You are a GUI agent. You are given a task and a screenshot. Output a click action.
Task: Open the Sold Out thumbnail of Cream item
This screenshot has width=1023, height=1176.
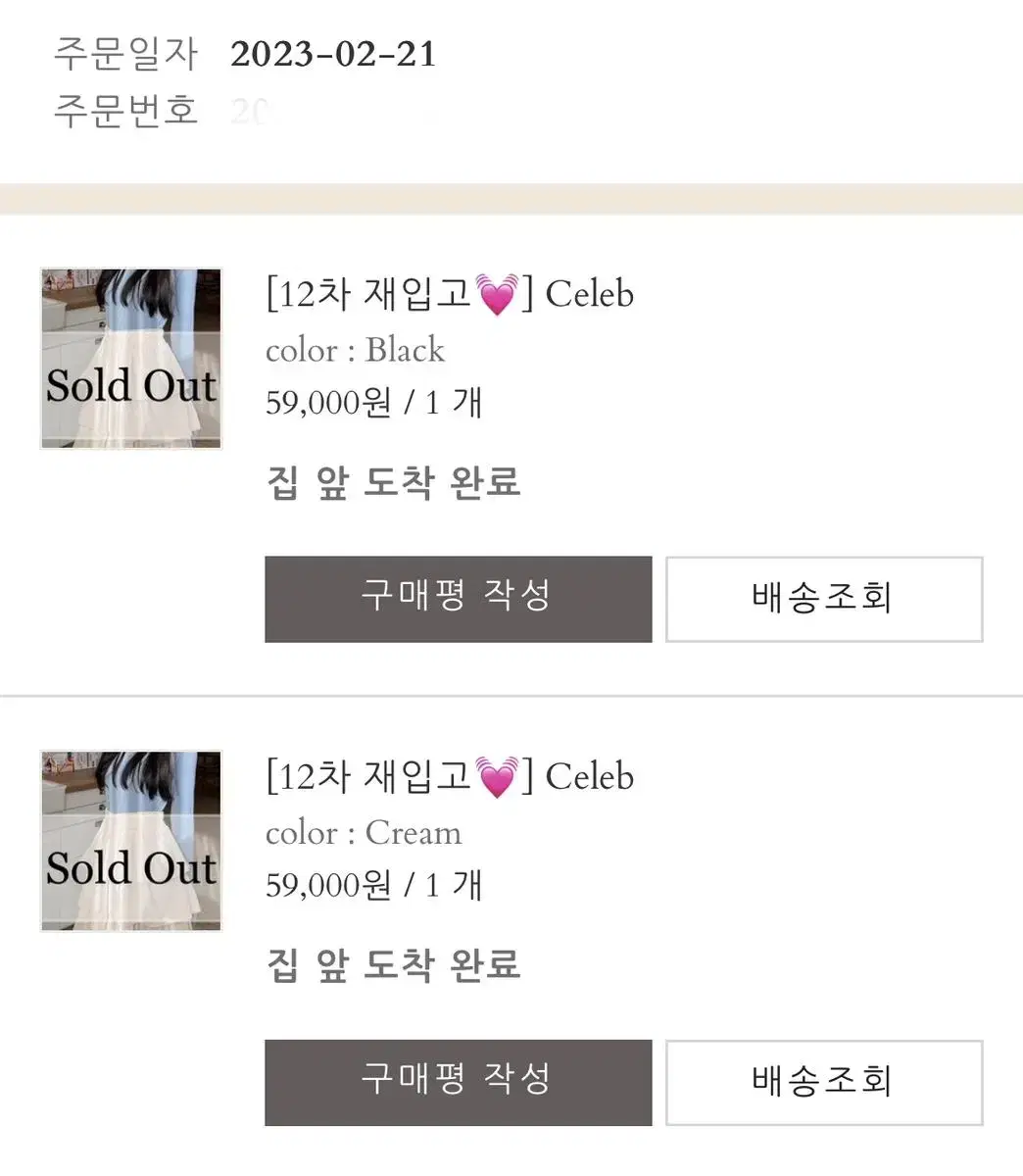coord(131,841)
